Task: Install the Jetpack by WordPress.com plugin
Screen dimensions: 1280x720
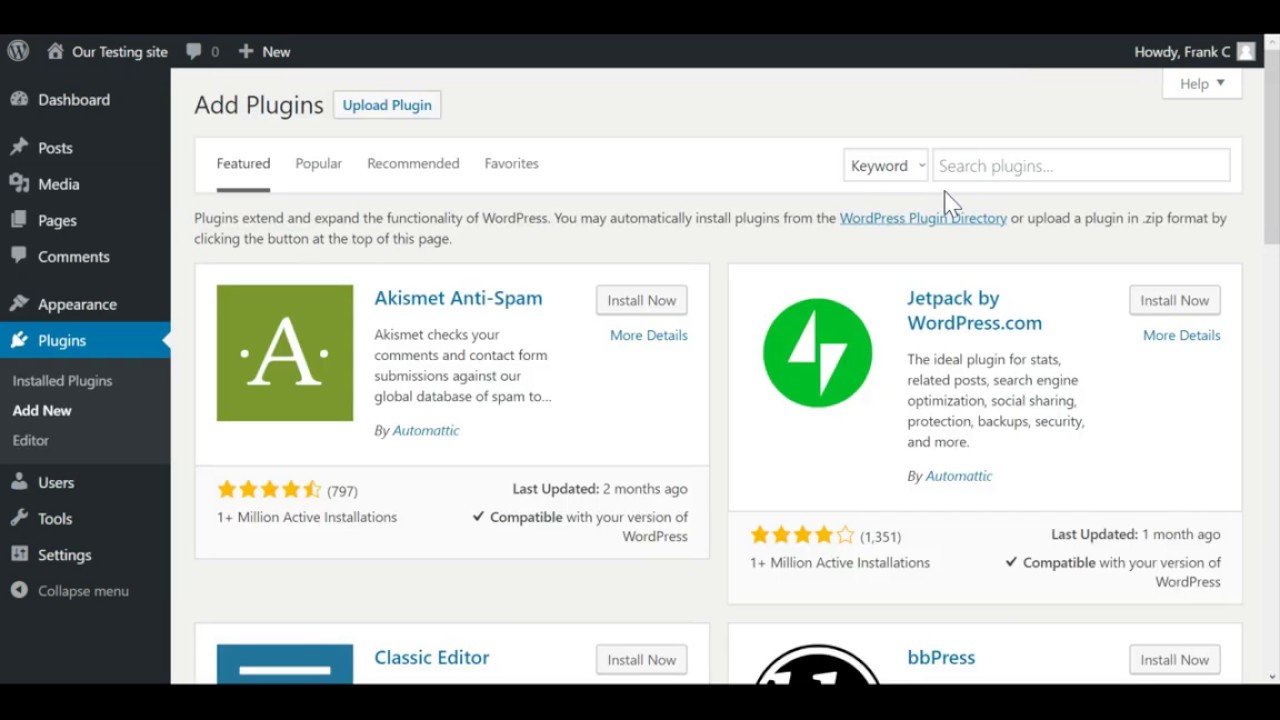Action: click(x=1174, y=300)
